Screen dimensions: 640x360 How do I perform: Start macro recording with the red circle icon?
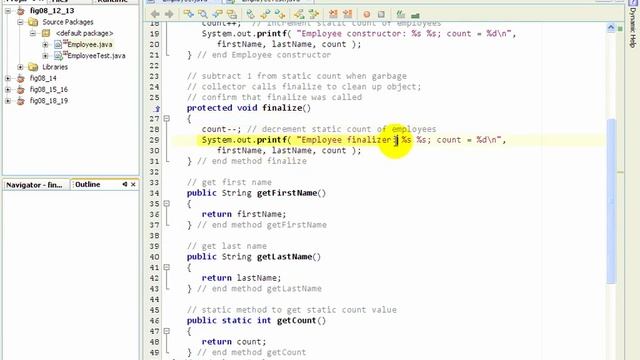coord(367,15)
